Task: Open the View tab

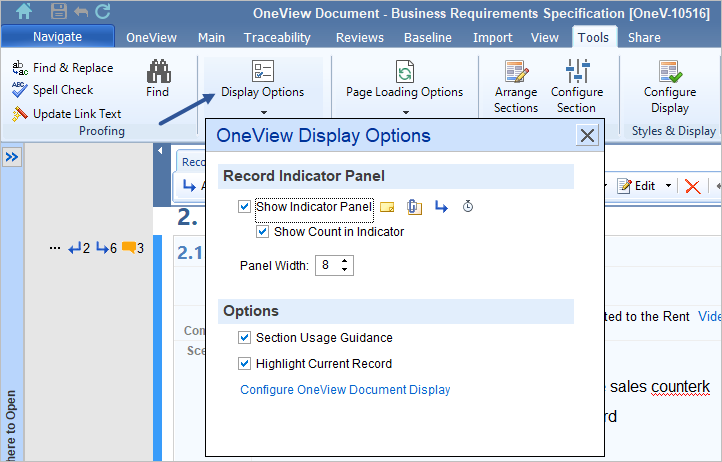Action: (x=544, y=37)
